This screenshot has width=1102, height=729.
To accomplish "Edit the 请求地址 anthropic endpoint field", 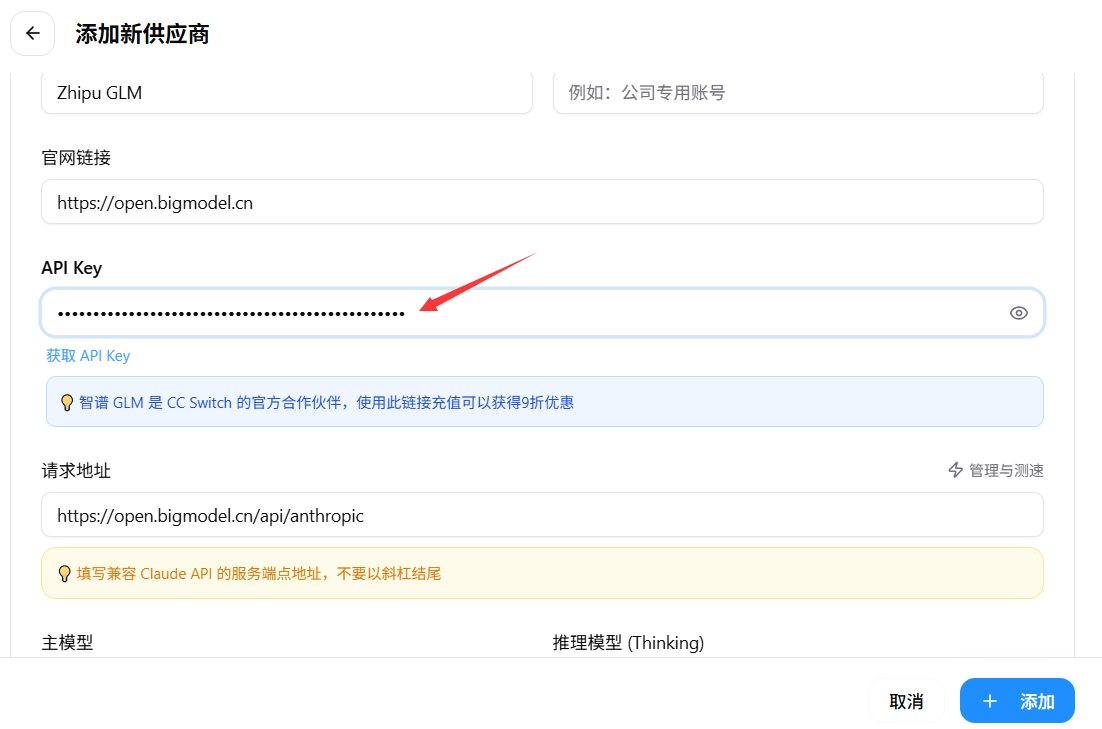I will coord(542,515).
